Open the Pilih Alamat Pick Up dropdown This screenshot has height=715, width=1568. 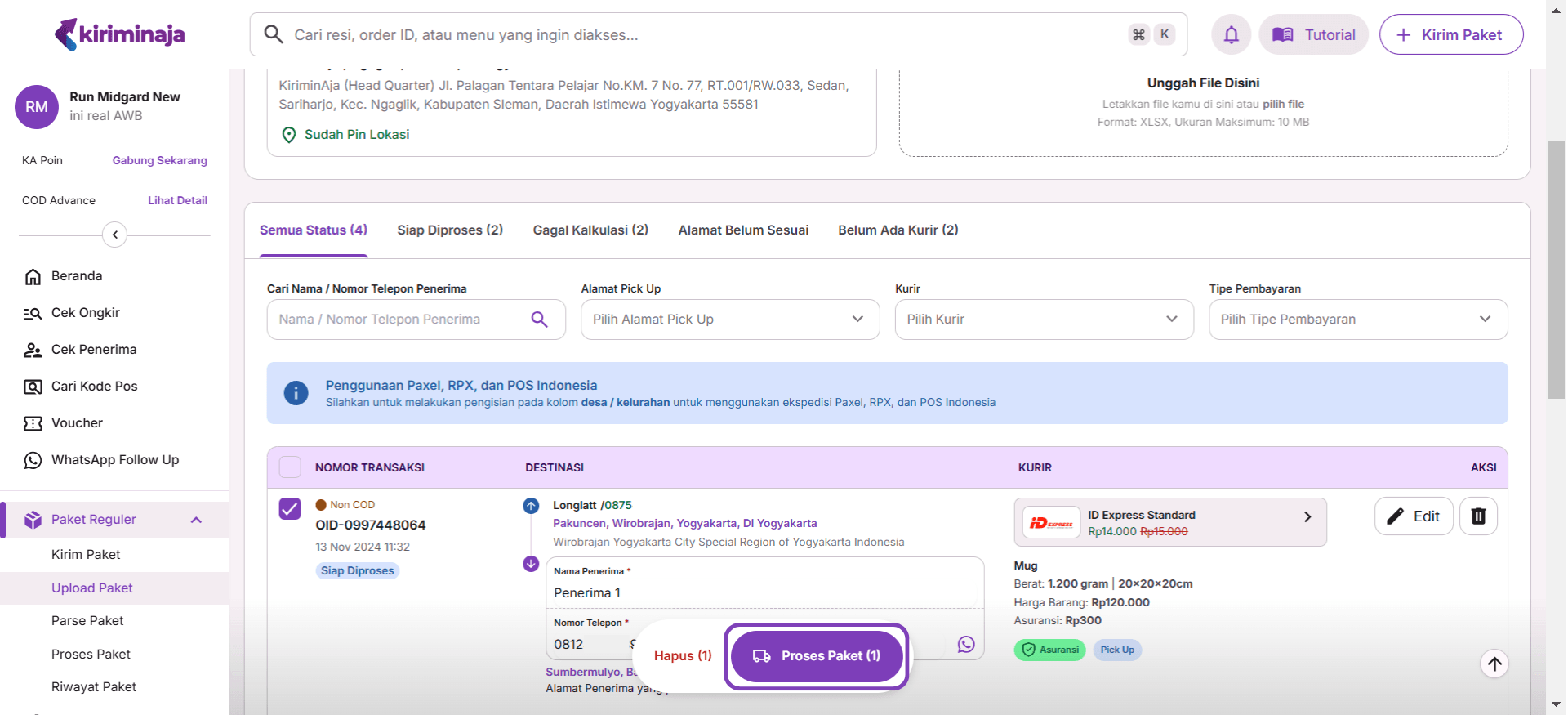[x=729, y=320]
